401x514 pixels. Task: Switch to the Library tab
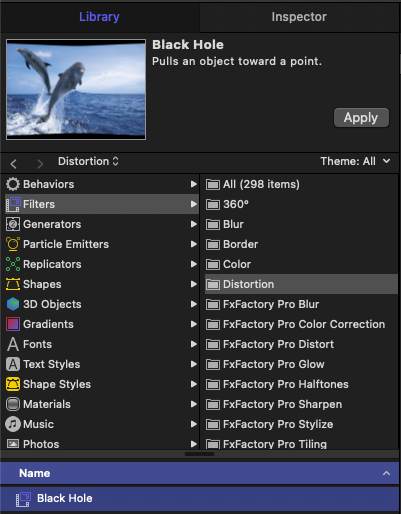click(x=99, y=17)
